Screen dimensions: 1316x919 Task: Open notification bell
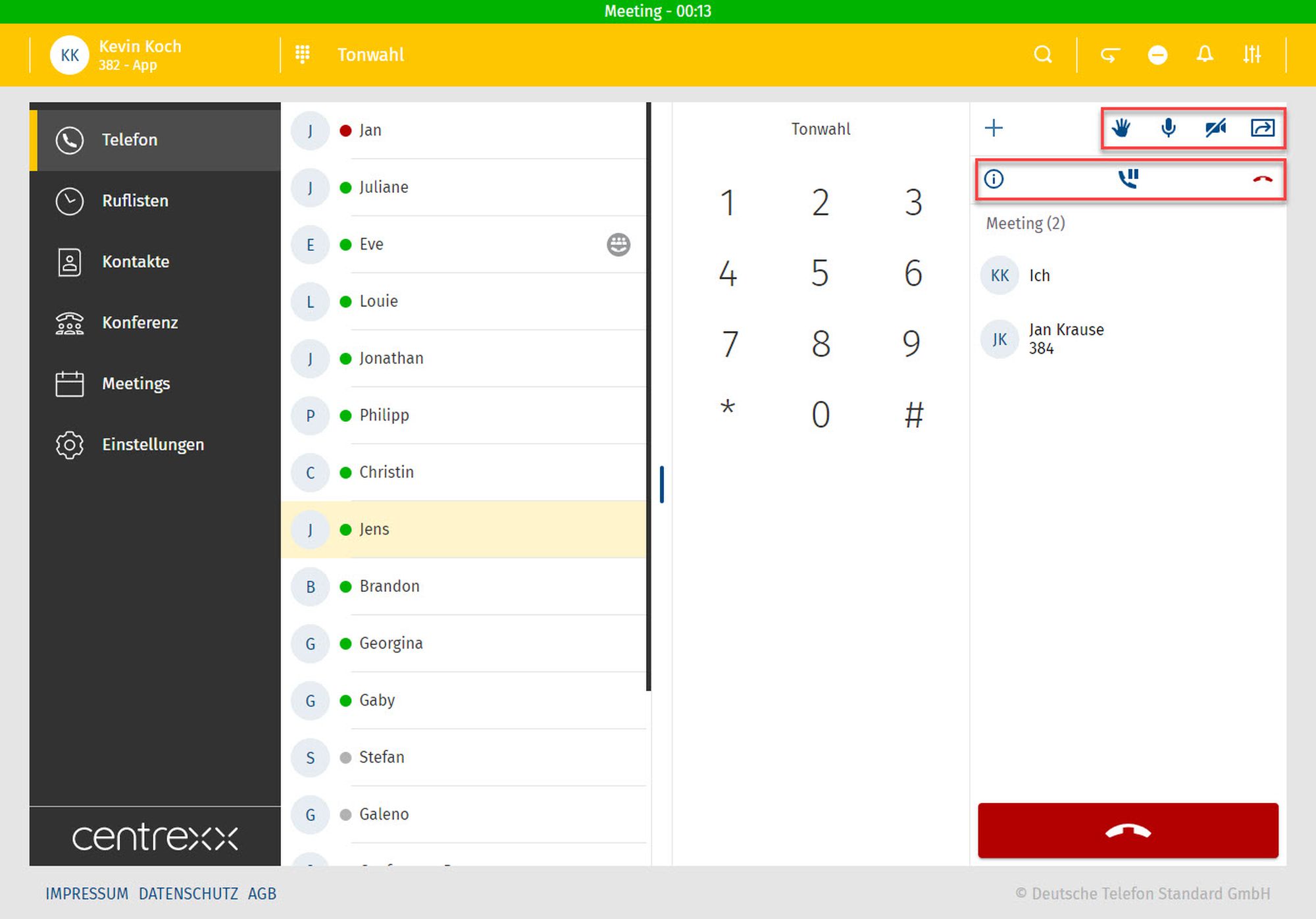point(1204,55)
